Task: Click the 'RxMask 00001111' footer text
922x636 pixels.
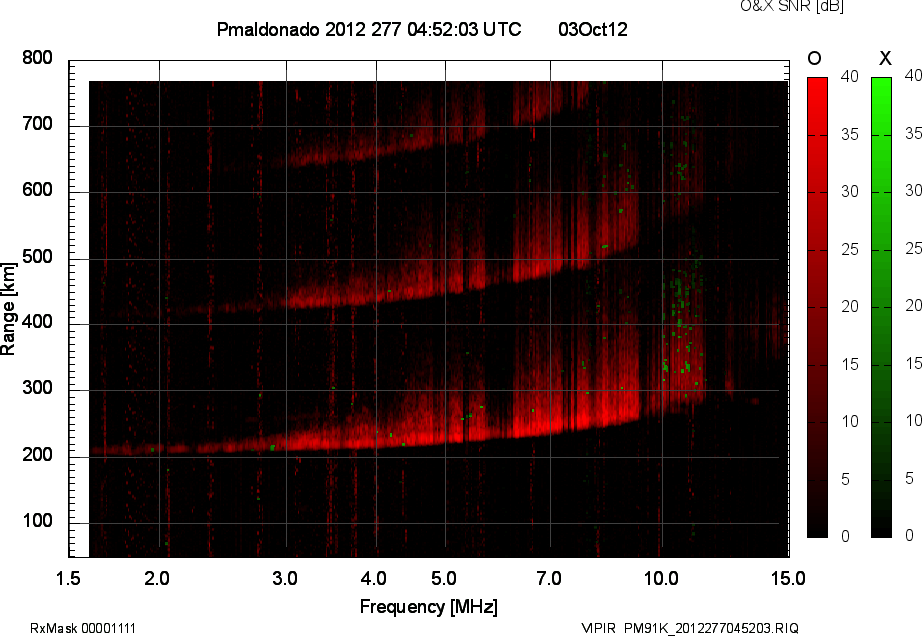Action: (83, 628)
